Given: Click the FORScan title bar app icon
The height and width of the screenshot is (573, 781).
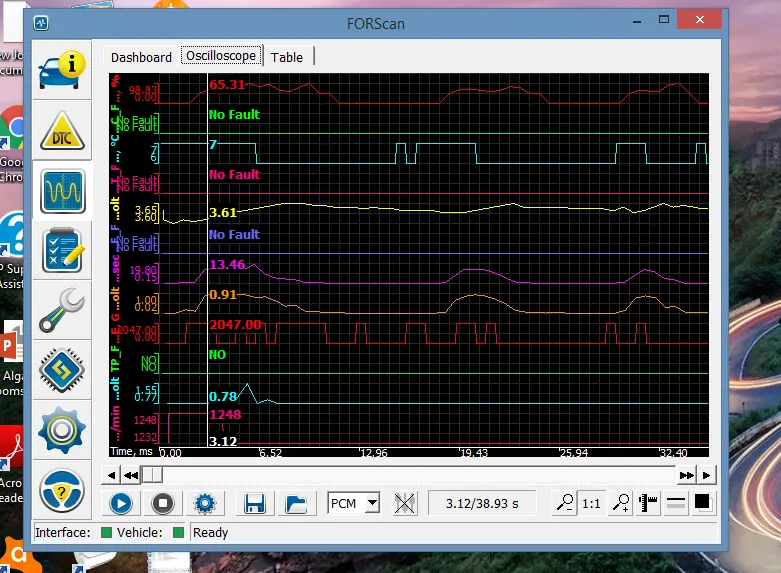Looking at the screenshot, I should [x=41, y=23].
